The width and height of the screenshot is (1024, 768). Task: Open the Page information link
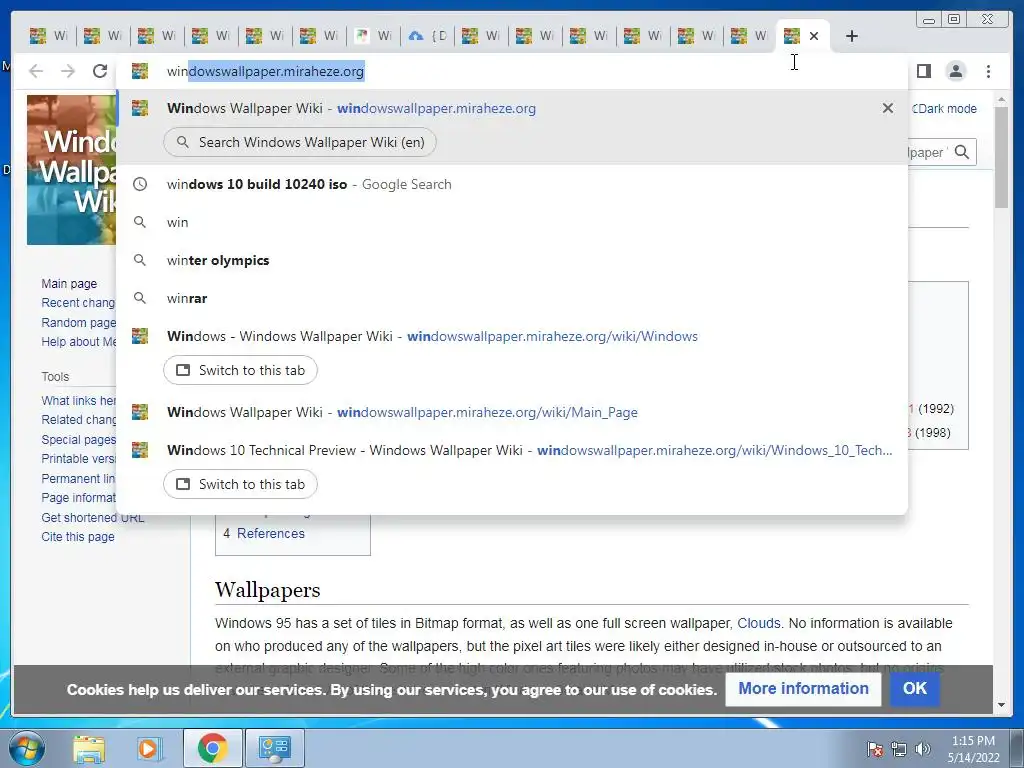pos(78,498)
